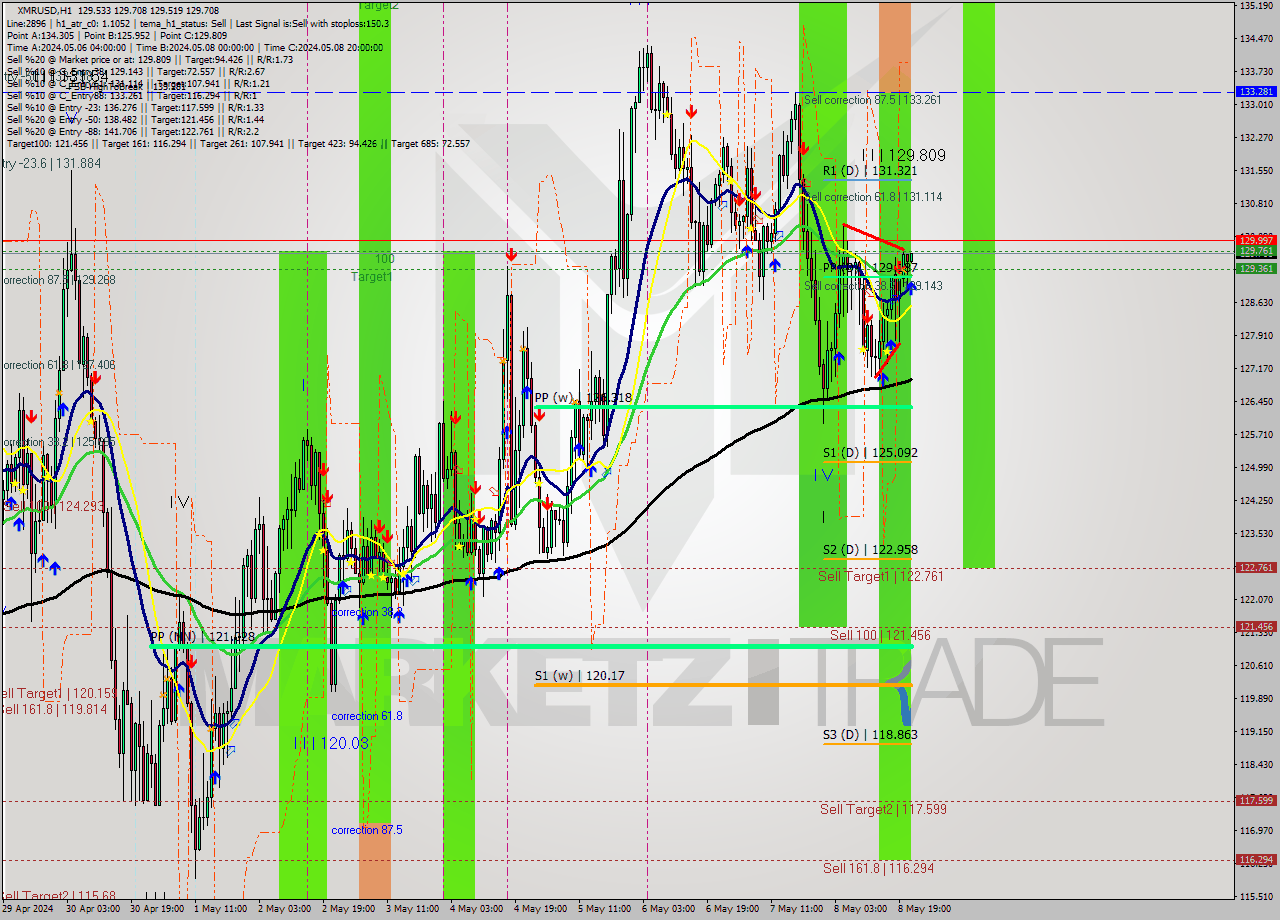This screenshot has height=920, width=1280.
Task: Select the 'R1 (D) | 131.321' pivot label
Action: tap(870, 171)
